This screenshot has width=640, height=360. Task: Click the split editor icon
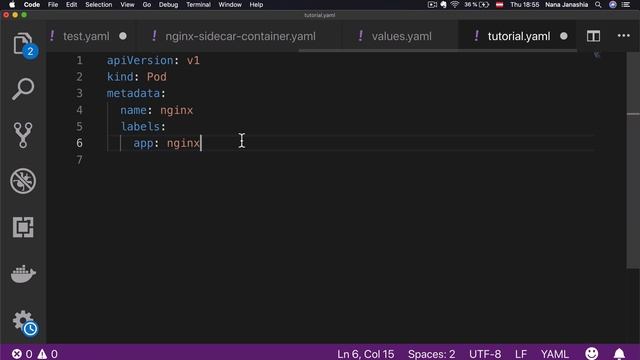click(593, 36)
